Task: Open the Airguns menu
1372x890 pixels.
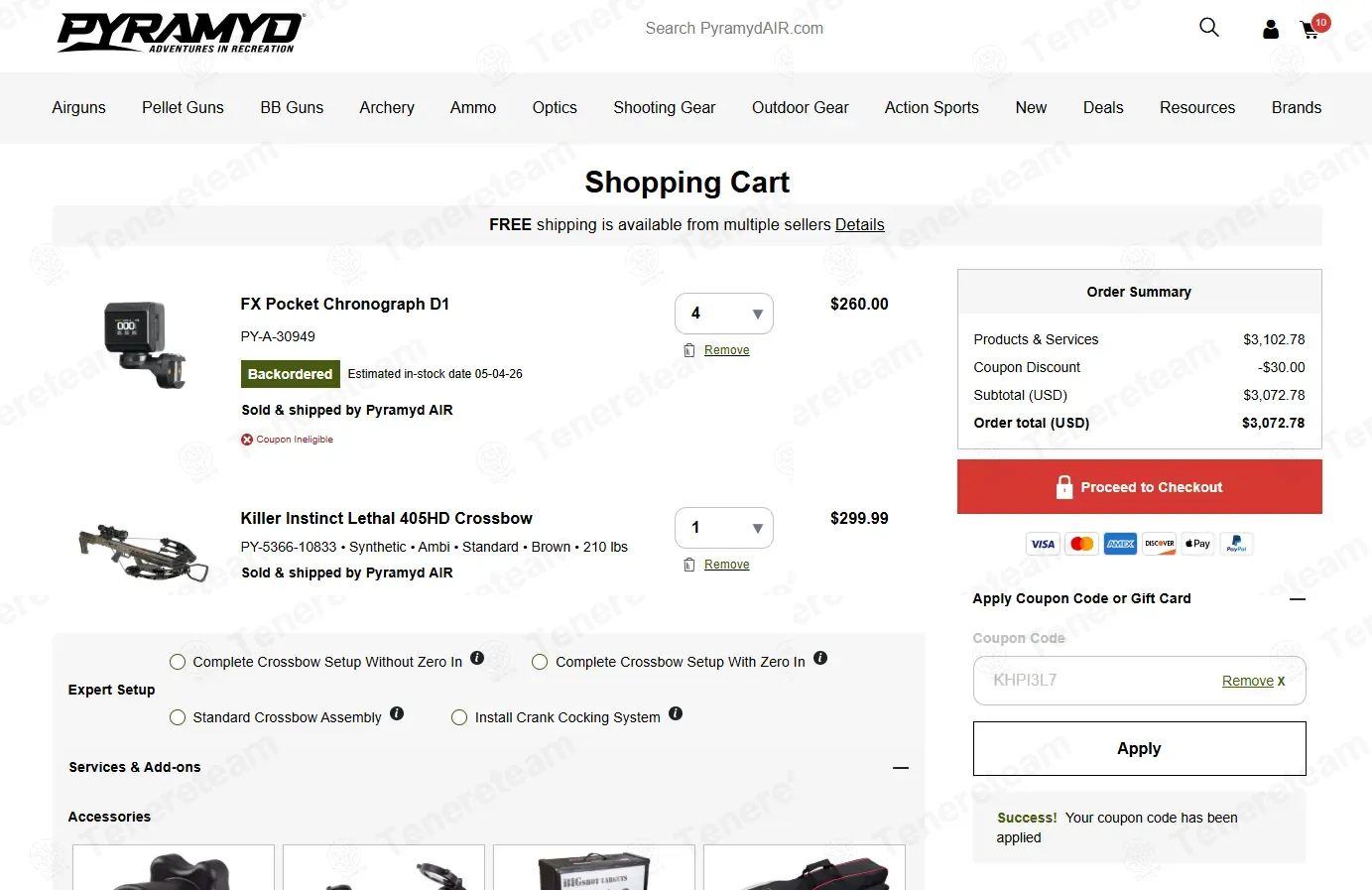Action: [78, 107]
